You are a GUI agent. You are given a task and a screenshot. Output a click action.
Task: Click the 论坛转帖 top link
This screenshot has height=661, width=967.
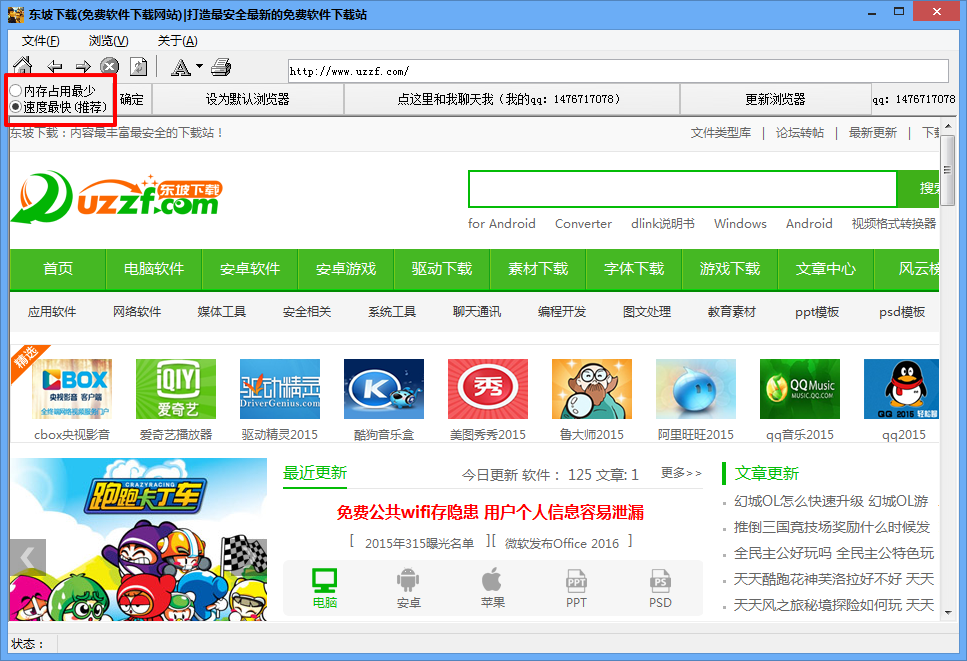click(x=799, y=133)
